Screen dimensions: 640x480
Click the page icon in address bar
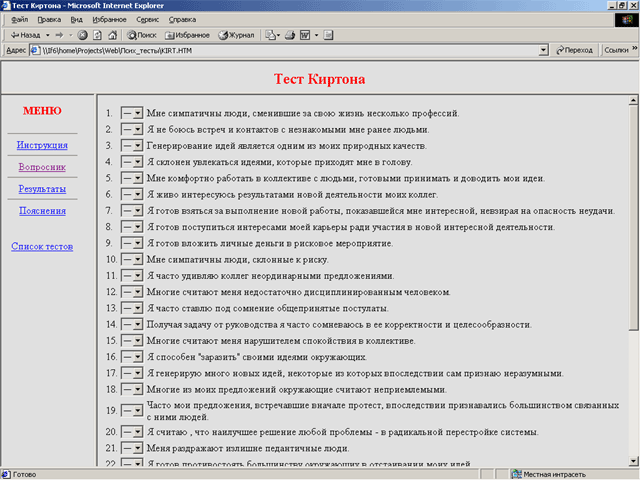point(36,50)
